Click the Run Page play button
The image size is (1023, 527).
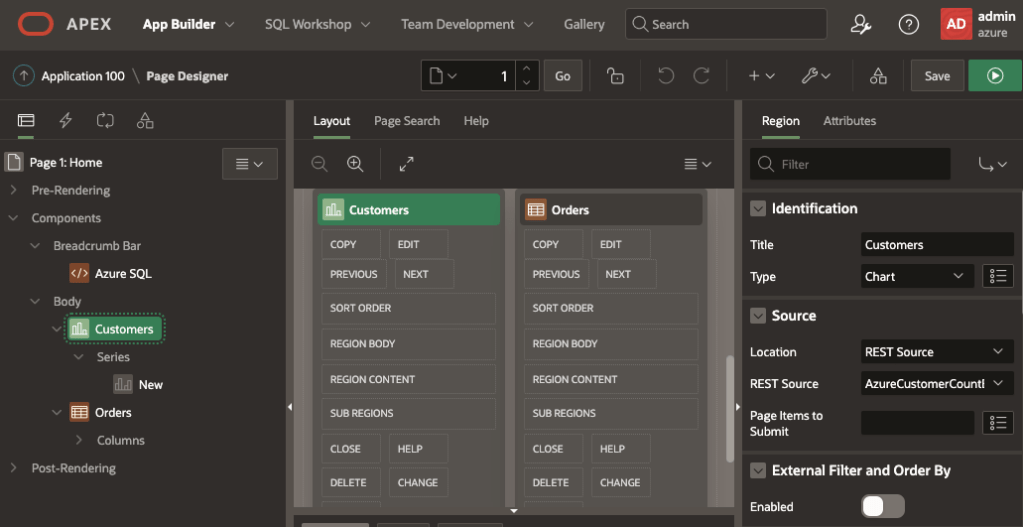pos(994,76)
